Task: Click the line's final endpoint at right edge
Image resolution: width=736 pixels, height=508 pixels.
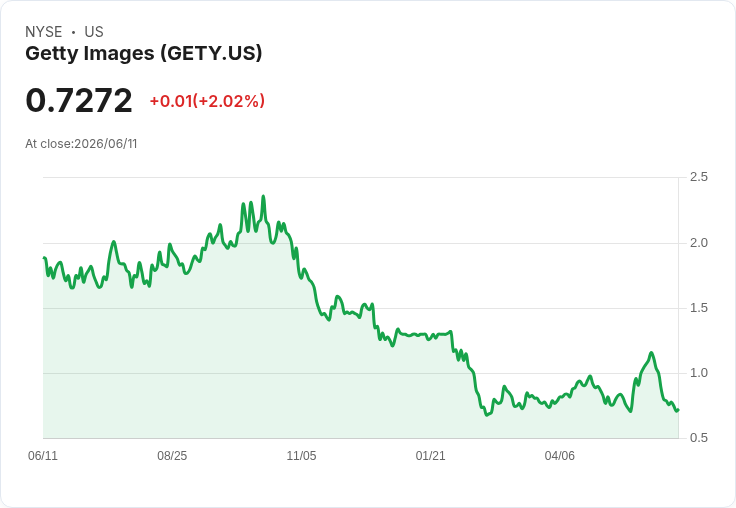Action: [x=678, y=410]
